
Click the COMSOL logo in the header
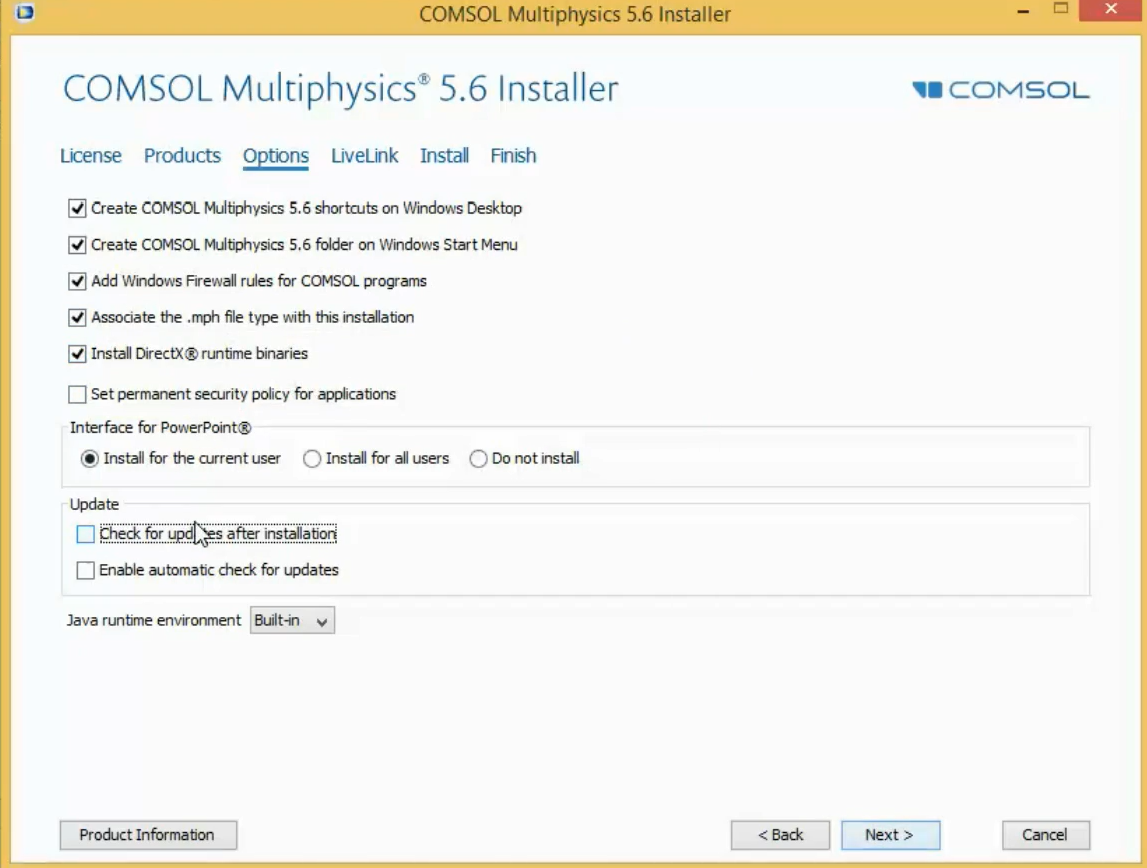pyautogui.click(x=1001, y=90)
